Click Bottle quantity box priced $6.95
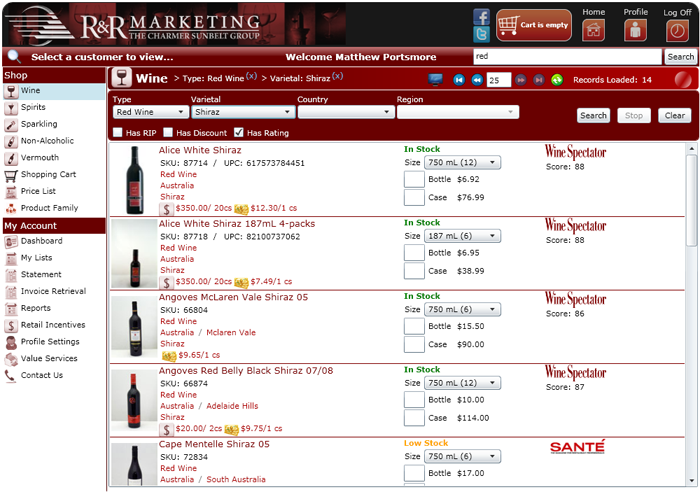 (x=414, y=253)
